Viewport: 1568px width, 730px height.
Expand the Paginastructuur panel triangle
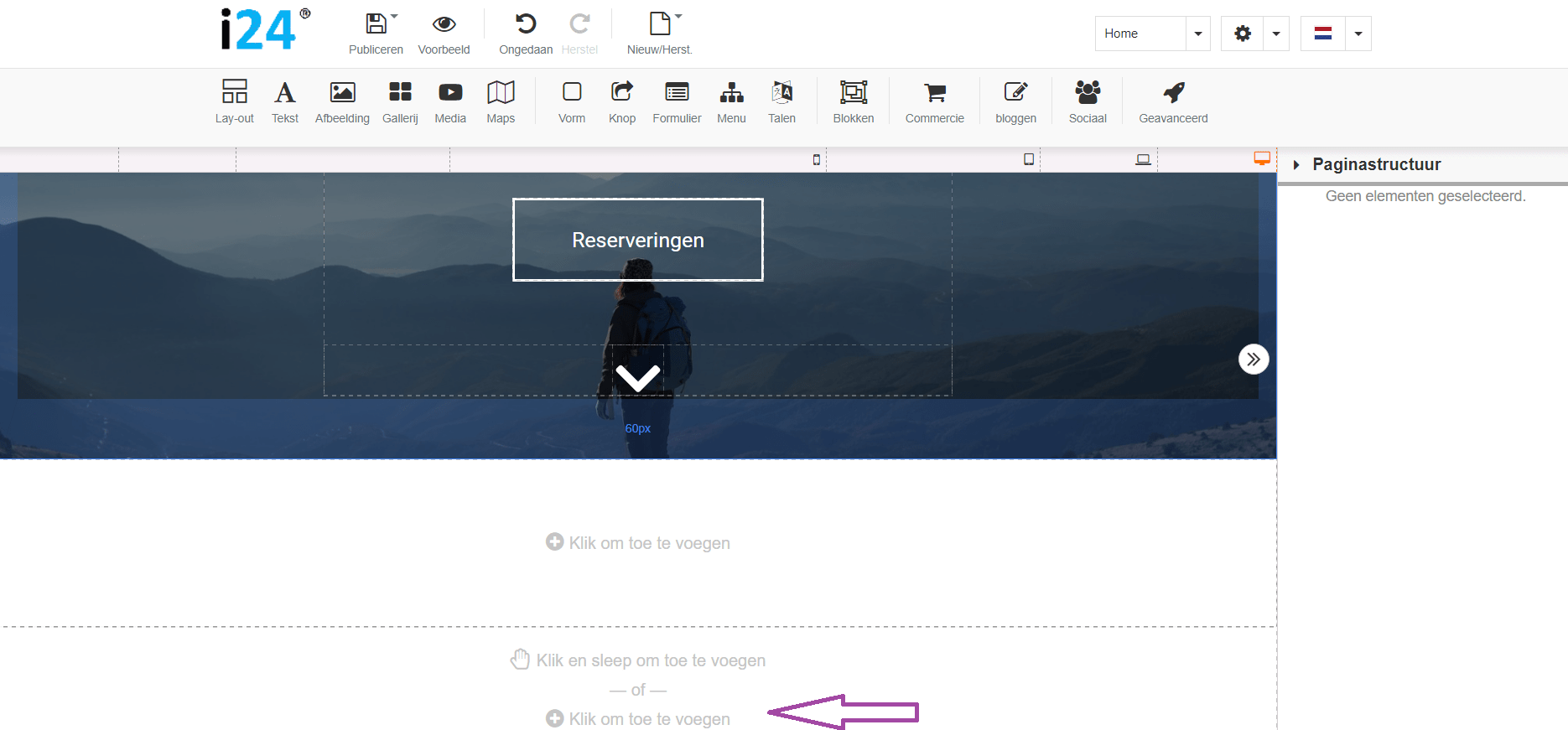pos(1296,165)
